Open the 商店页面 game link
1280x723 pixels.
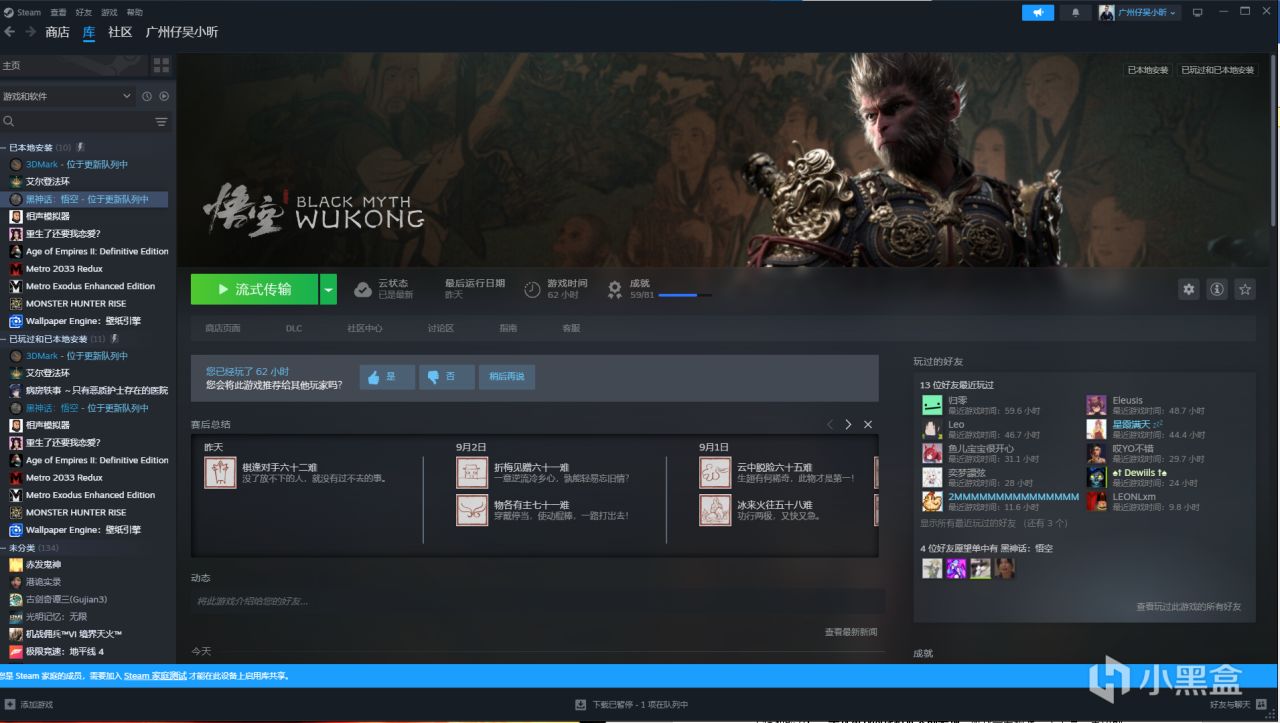[223, 328]
